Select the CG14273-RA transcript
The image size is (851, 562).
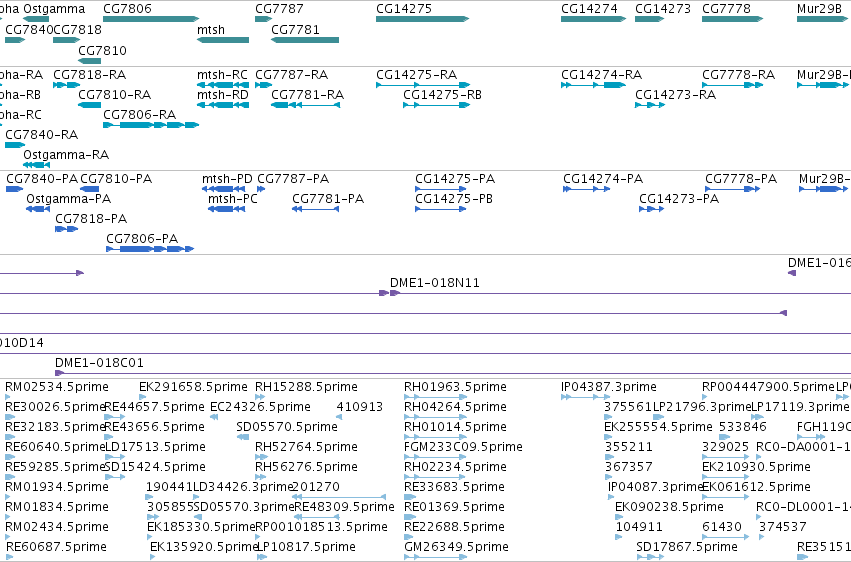click(650, 105)
